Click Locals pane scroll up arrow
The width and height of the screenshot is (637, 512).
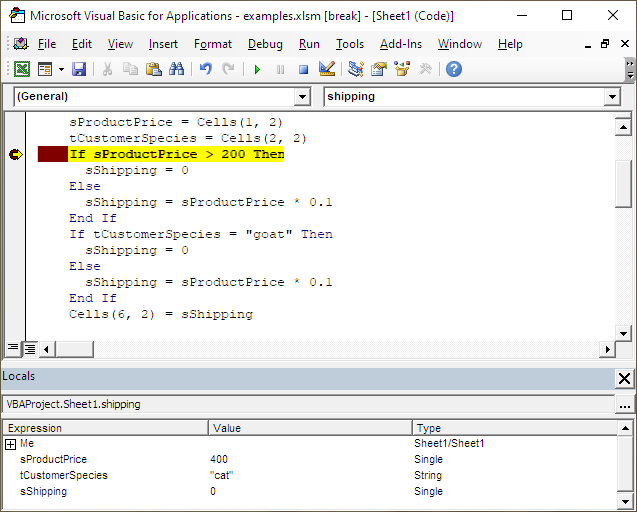(x=625, y=428)
